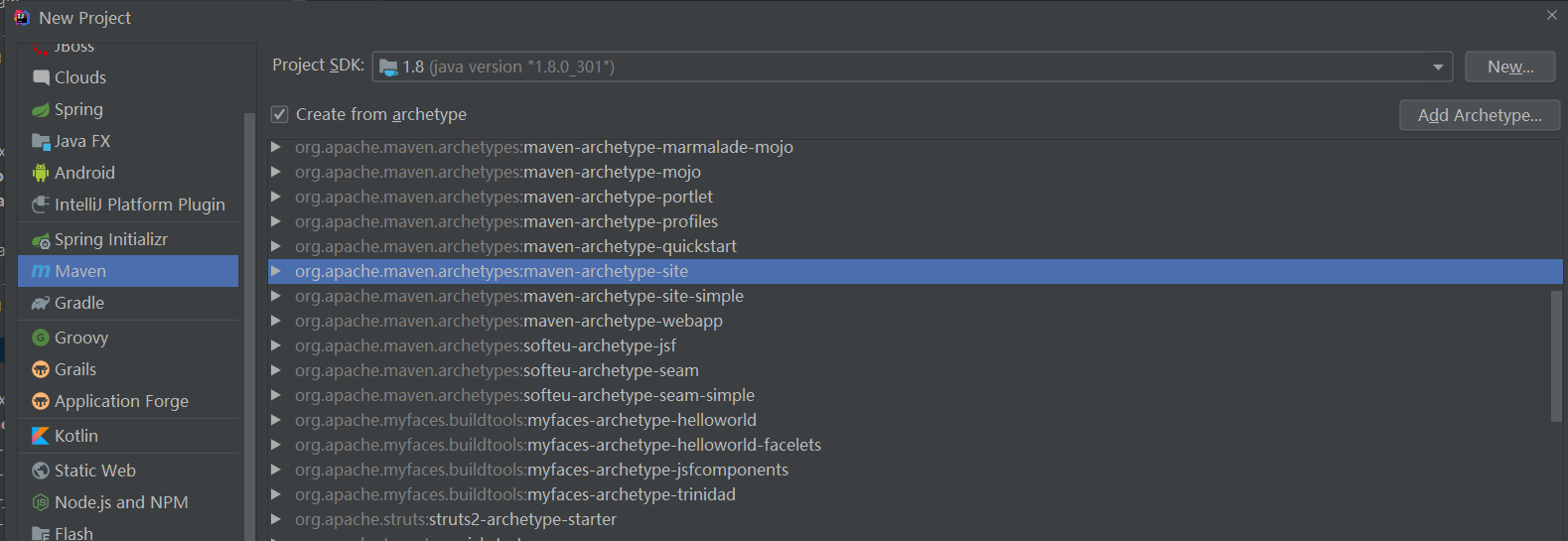Expand maven-archetype-webapp node
The image size is (1568, 541).
click(276, 321)
